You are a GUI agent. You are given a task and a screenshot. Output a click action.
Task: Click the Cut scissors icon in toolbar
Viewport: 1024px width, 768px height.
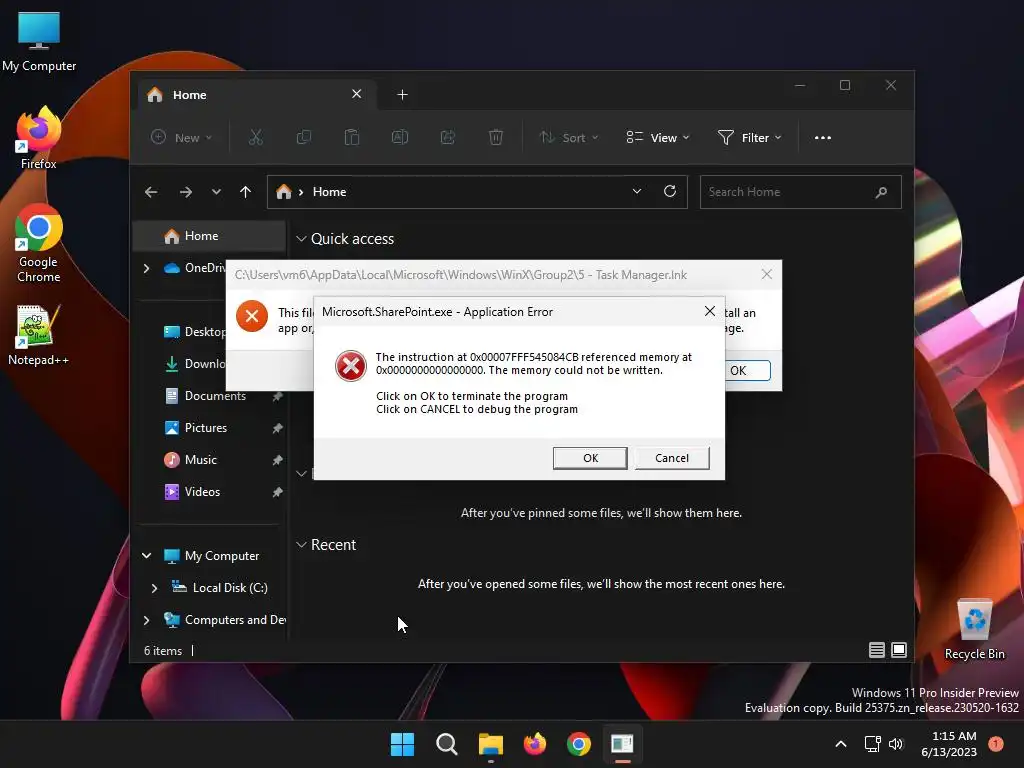point(255,137)
